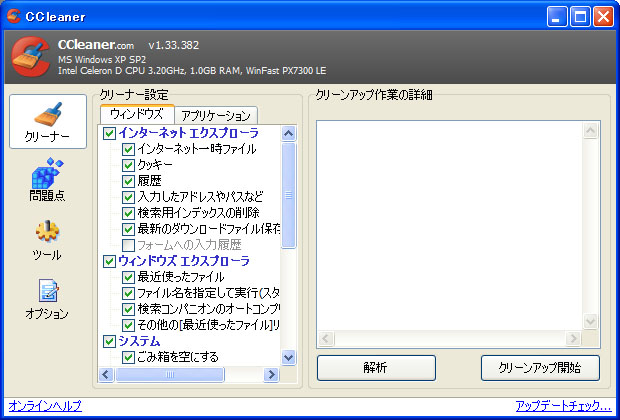Toggle 検索用インデックスの削除 checkbox
Screen dimensions: 620x420
click(x=128, y=213)
